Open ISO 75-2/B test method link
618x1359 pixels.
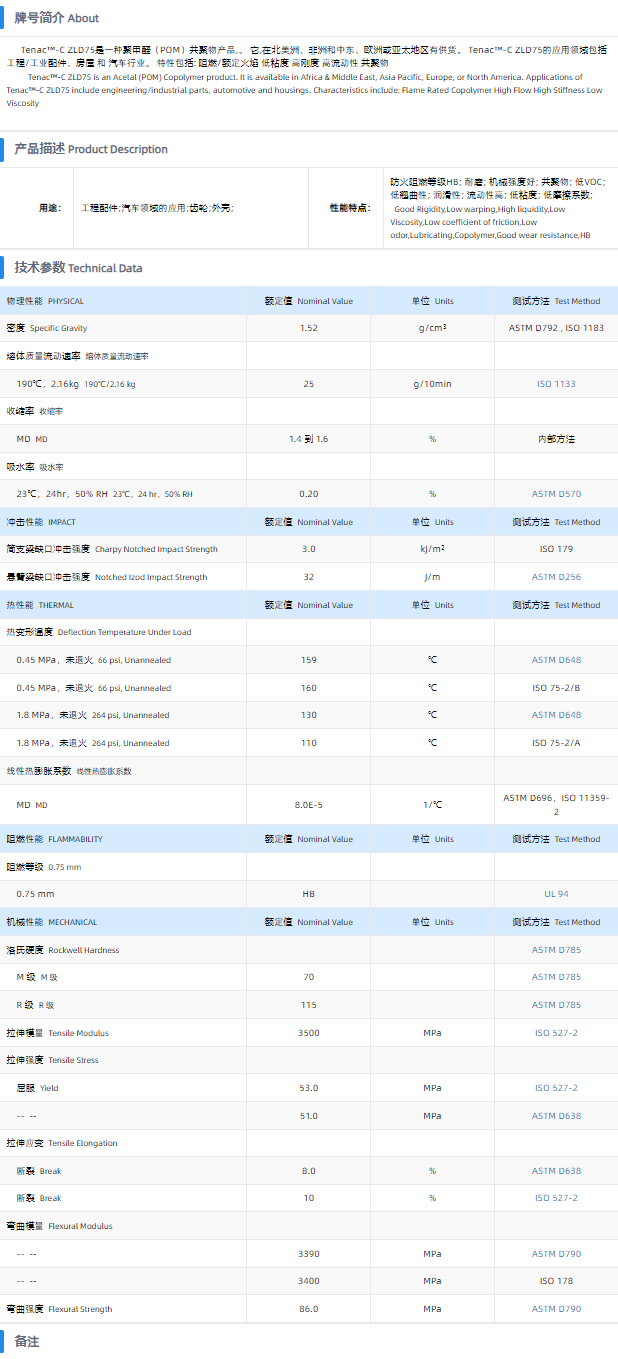tap(556, 688)
